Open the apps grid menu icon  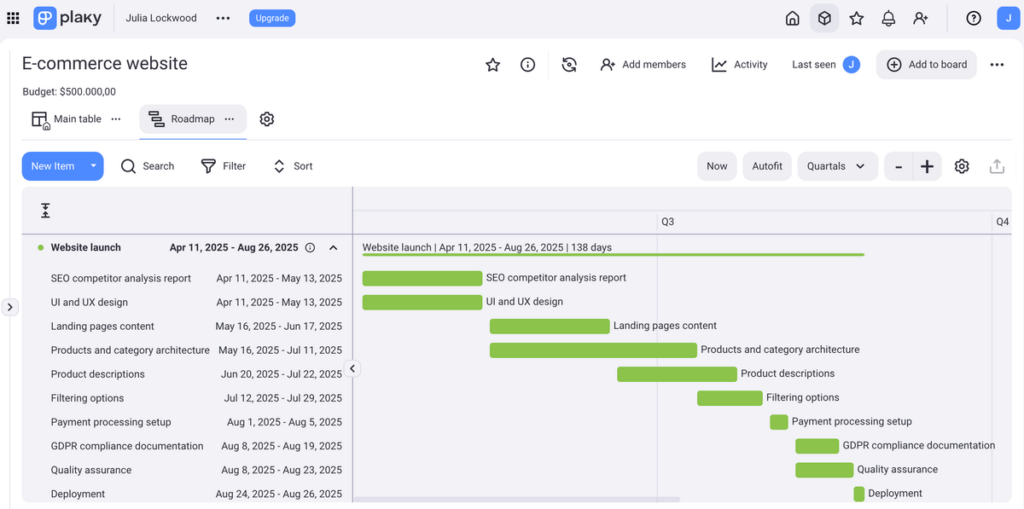(x=13, y=18)
